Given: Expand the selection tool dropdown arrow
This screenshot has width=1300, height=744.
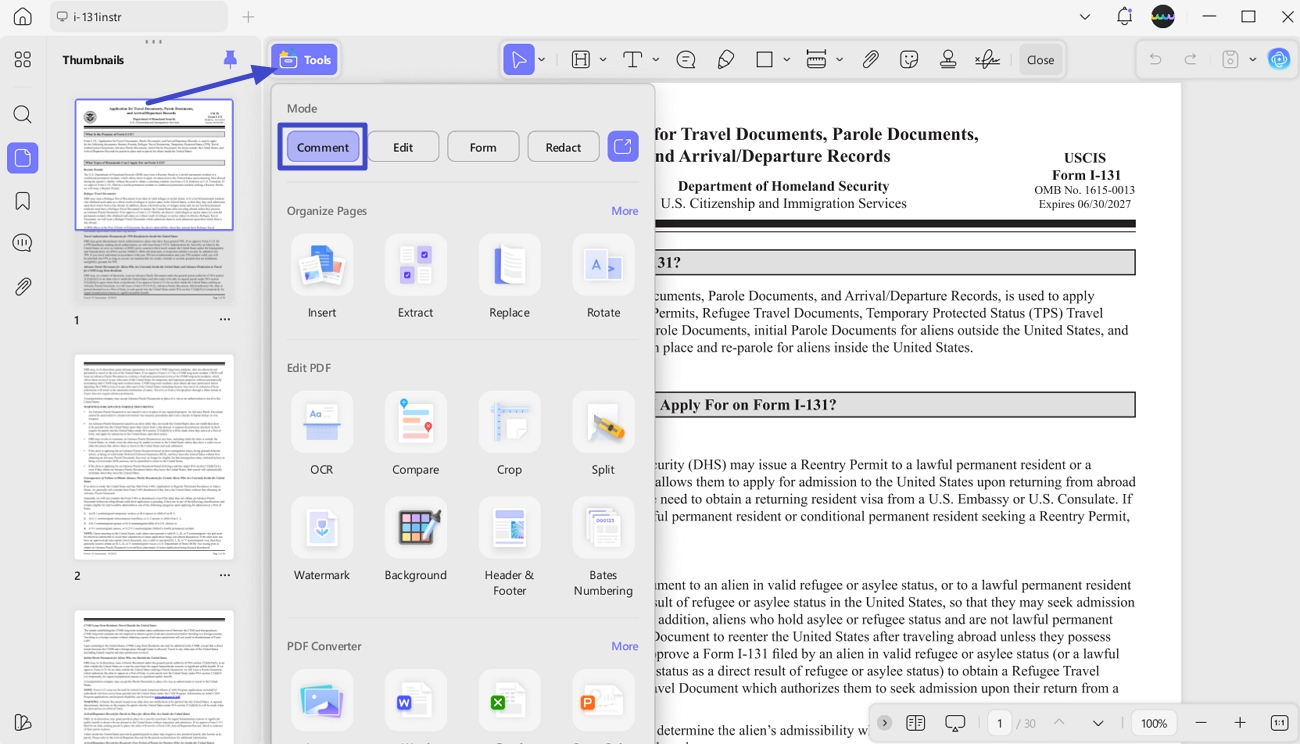Looking at the screenshot, I should click(x=542, y=60).
